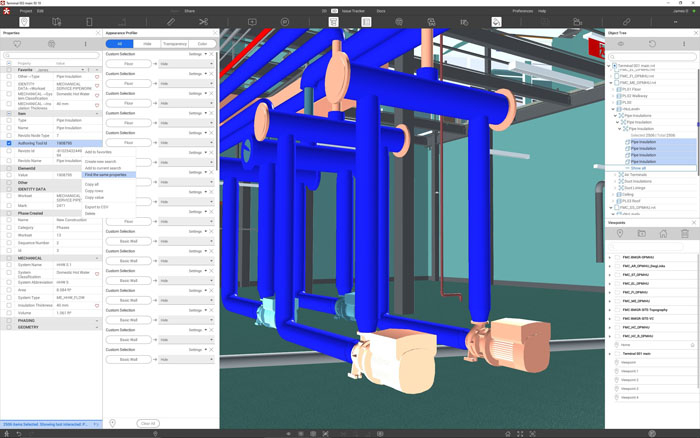Image resolution: width=700 pixels, height=438 pixels.
Task: Check the Revizto Name property checkbox
Action: pos(9,160)
